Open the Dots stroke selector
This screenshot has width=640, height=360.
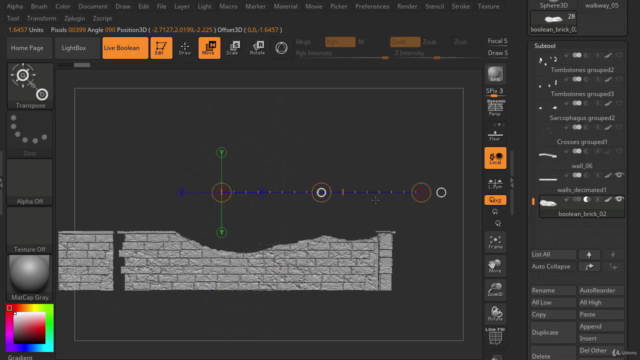(x=30, y=134)
